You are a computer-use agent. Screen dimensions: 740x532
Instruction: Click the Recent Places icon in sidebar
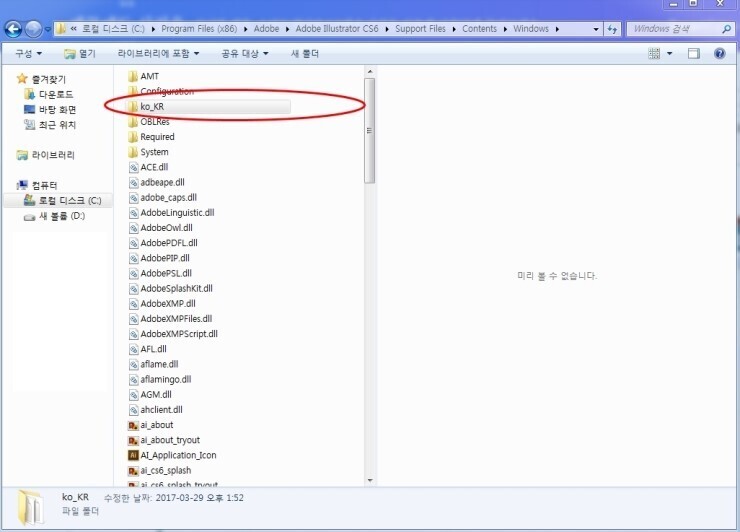click(29, 125)
